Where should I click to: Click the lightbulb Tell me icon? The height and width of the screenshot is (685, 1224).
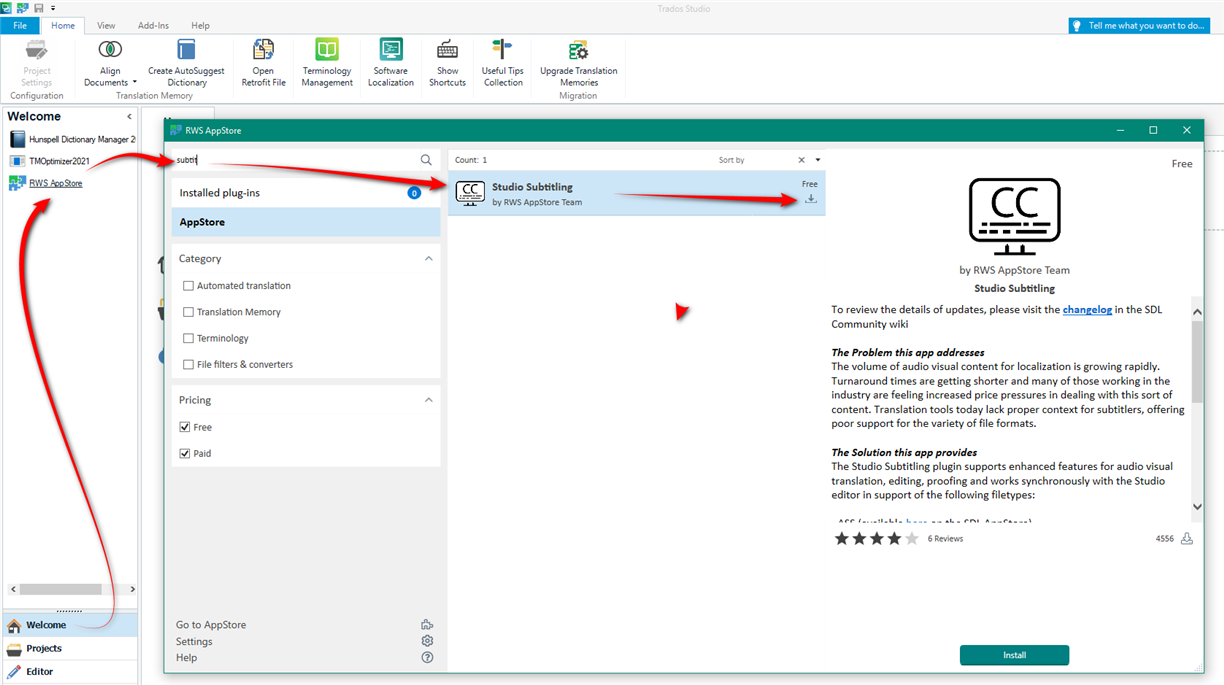click(1077, 25)
